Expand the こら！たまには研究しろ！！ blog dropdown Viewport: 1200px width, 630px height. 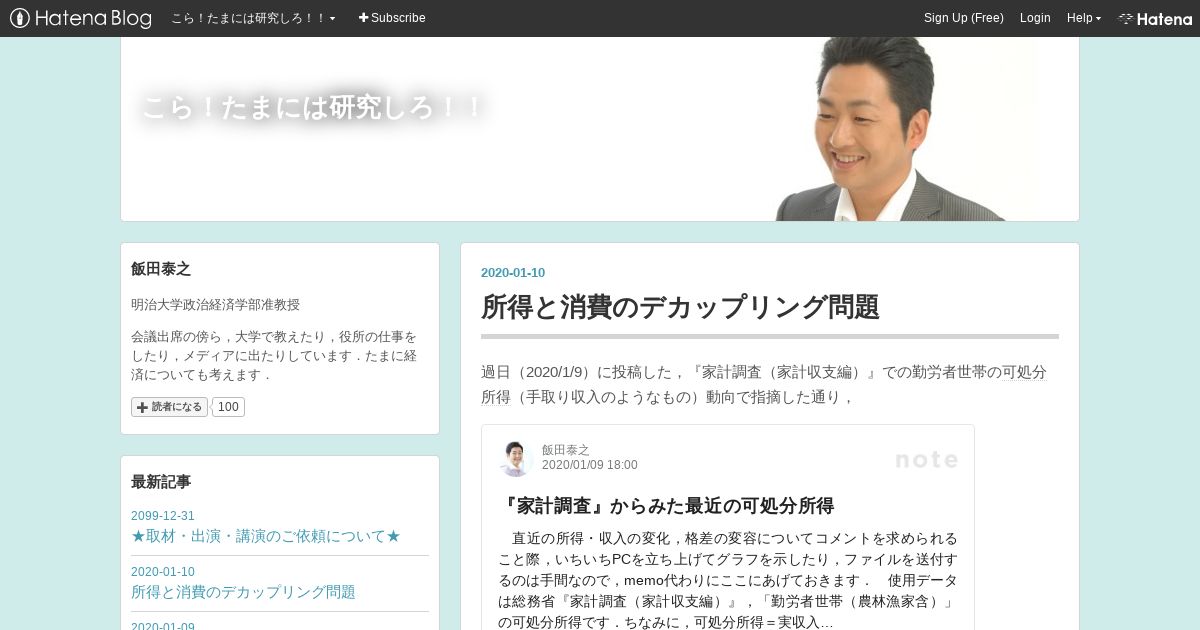[x=253, y=18]
